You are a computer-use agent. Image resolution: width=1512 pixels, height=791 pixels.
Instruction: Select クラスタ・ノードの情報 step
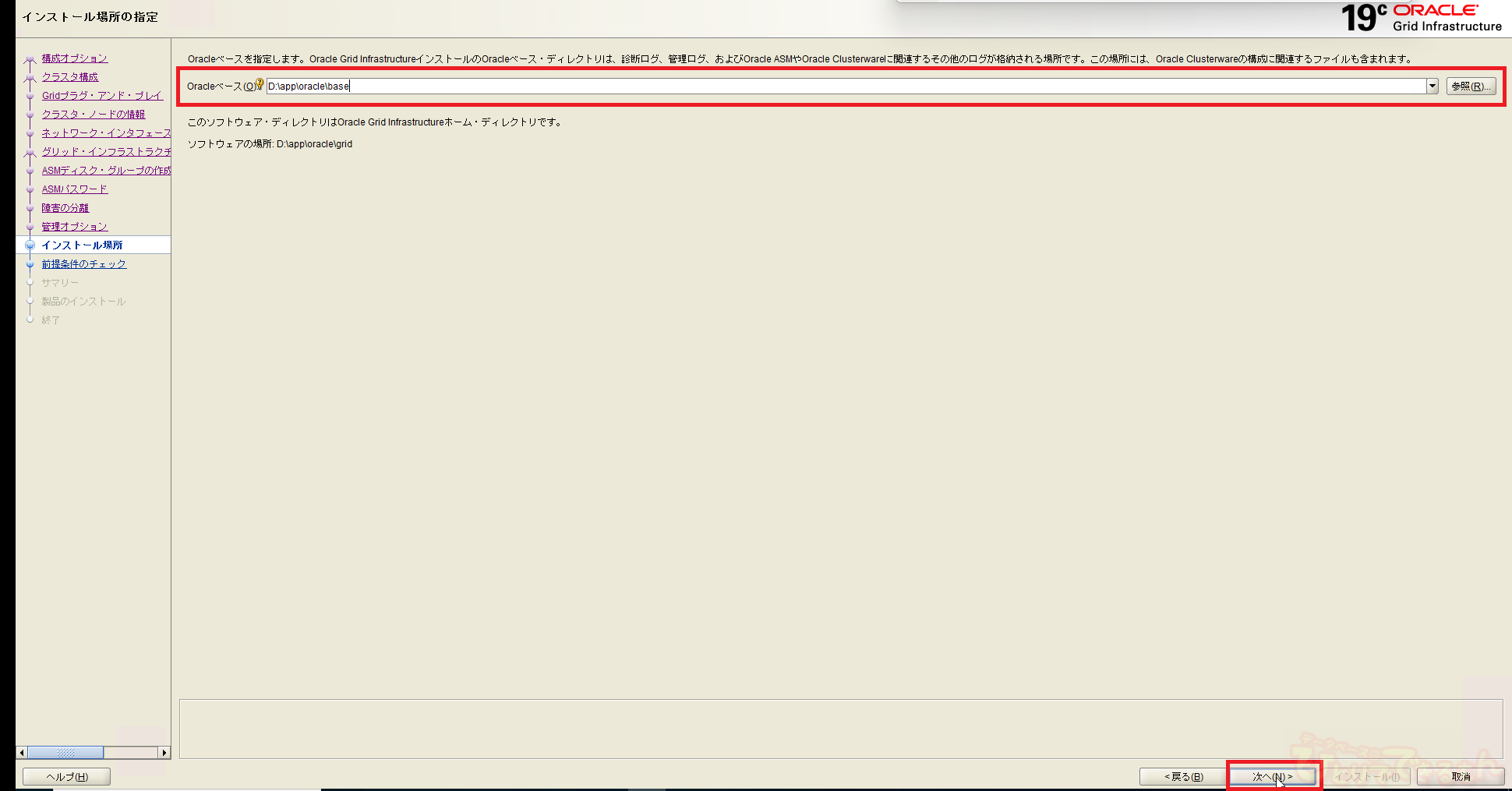[94, 115]
